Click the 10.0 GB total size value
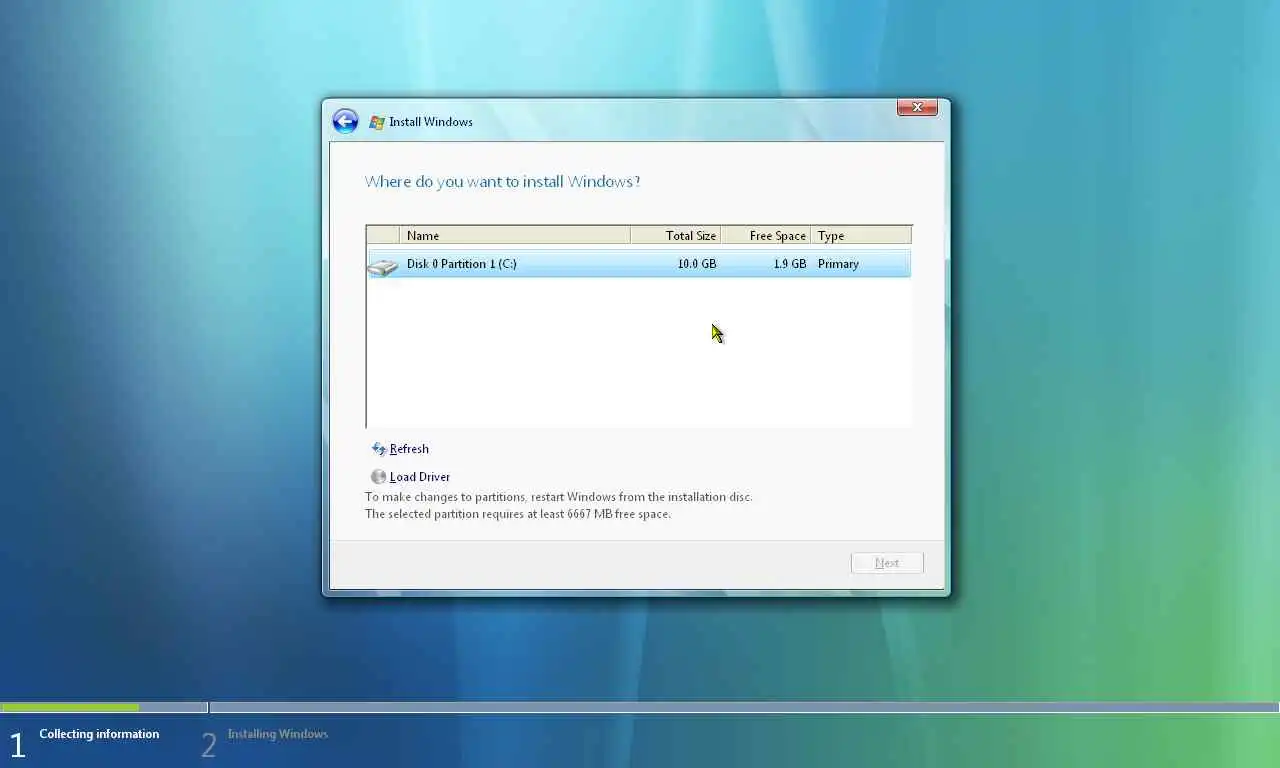 coord(696,264)
